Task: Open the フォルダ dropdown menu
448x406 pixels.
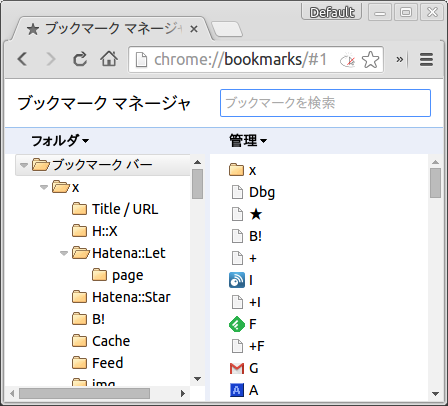Action: tap(60, 140)
